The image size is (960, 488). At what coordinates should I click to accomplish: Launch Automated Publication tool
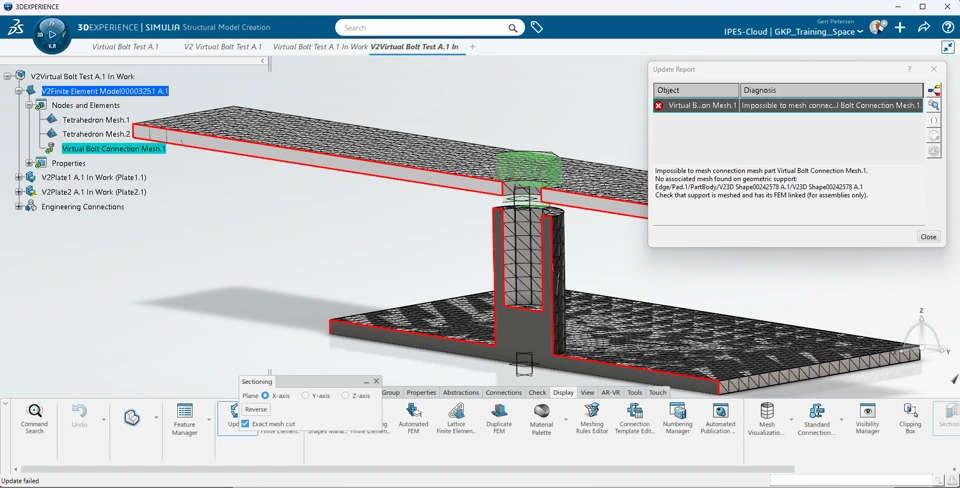click(720, 419)
